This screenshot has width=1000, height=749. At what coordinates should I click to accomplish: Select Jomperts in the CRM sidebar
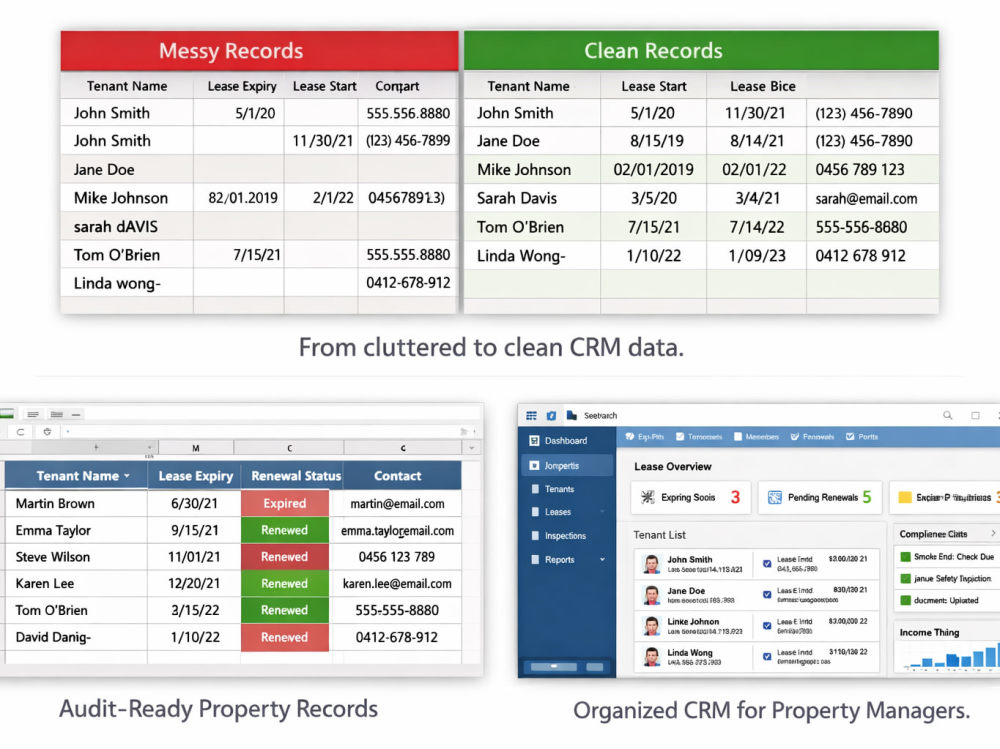pyautogui.click(x=568, y=466)
